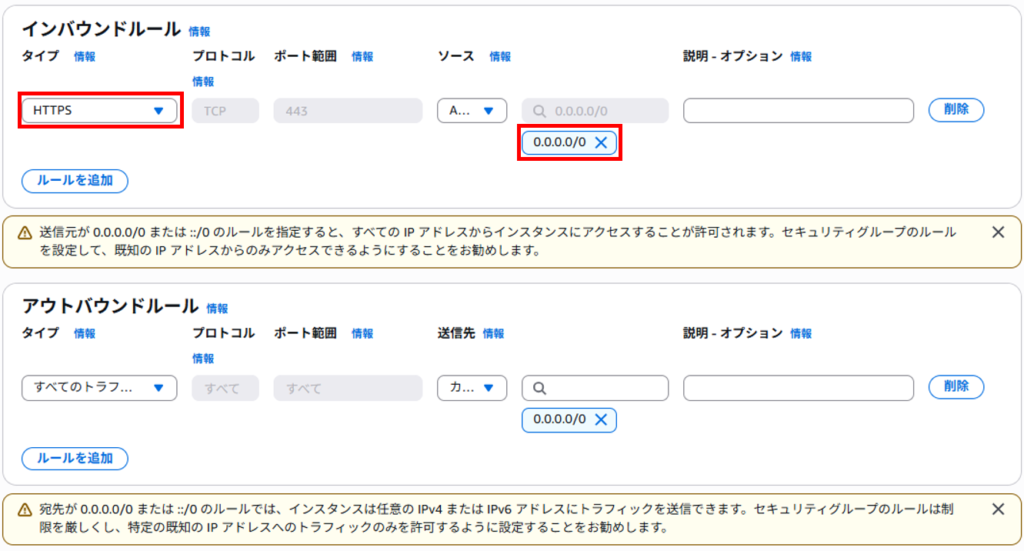This screenshot has height=551, width=1024.
Task: Open 情報 link next to インバウンドルール heading
Action: tap(199, 31)
